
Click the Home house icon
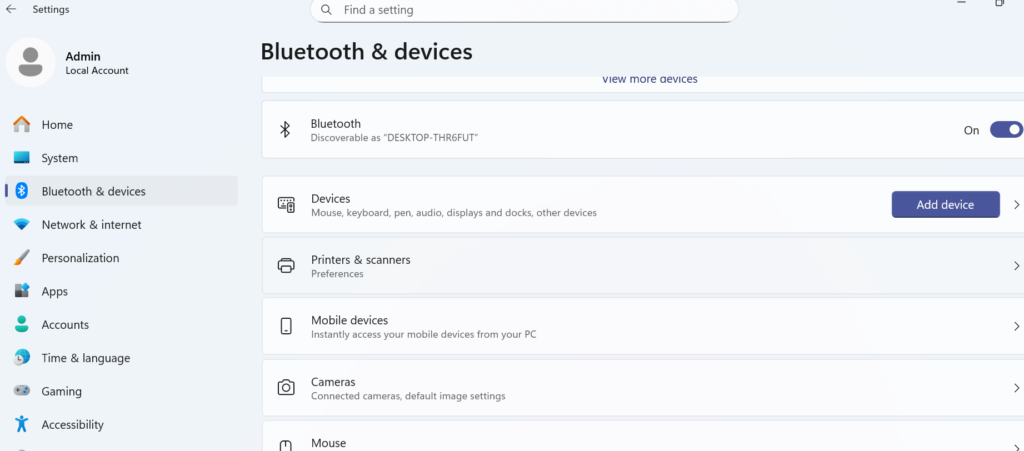click(x=22, y=124)
